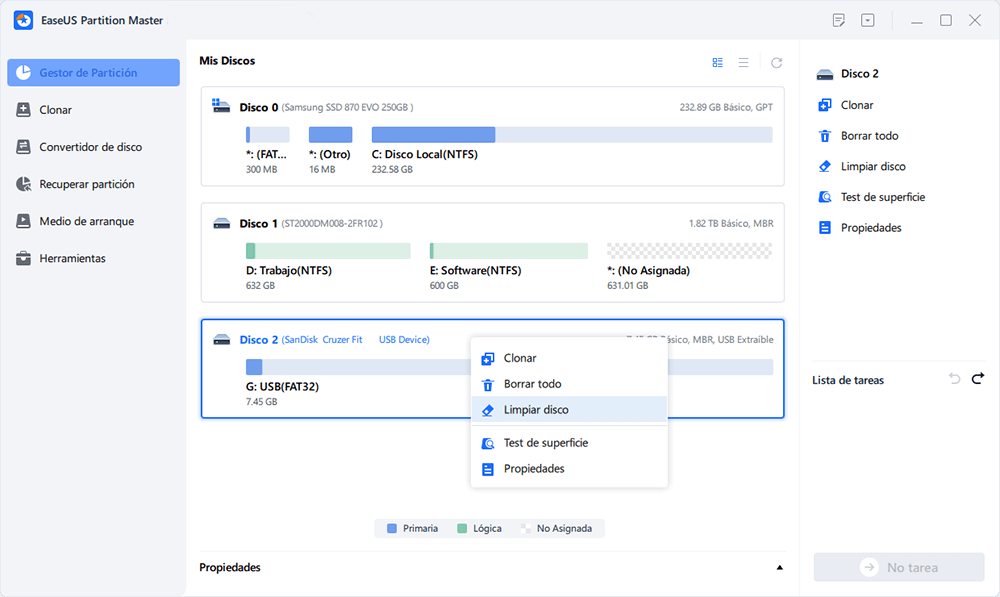The image size is (1000, 597).
Task: Open Convertidor de disco section
Action: tap(93, 147)
